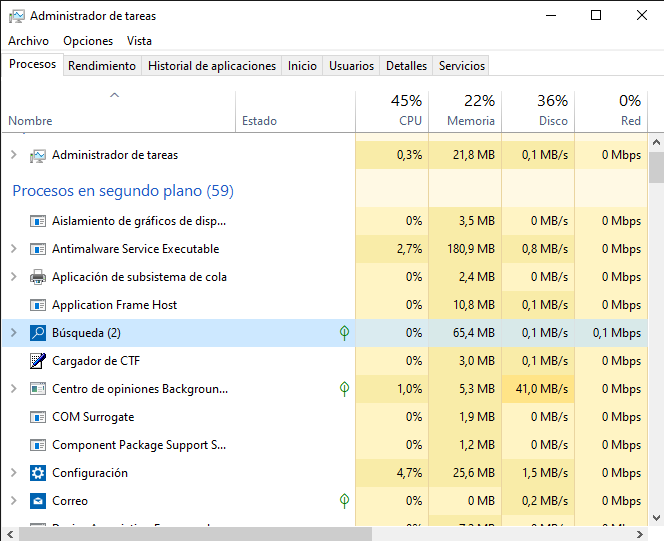Select the Cargador de CTF row name
This screenshot has width=664, height=541.
pyautogui.click(x=96, y=361)
